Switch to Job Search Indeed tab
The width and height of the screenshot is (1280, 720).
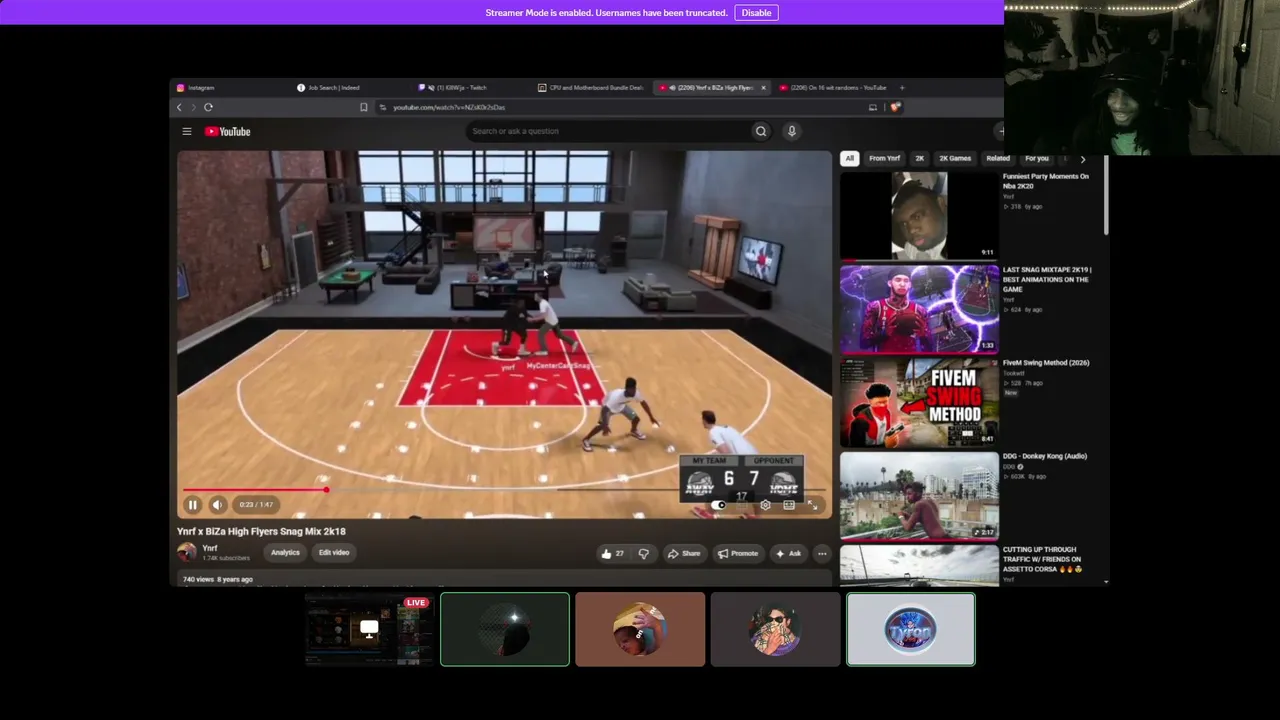(x=350, y=88)
